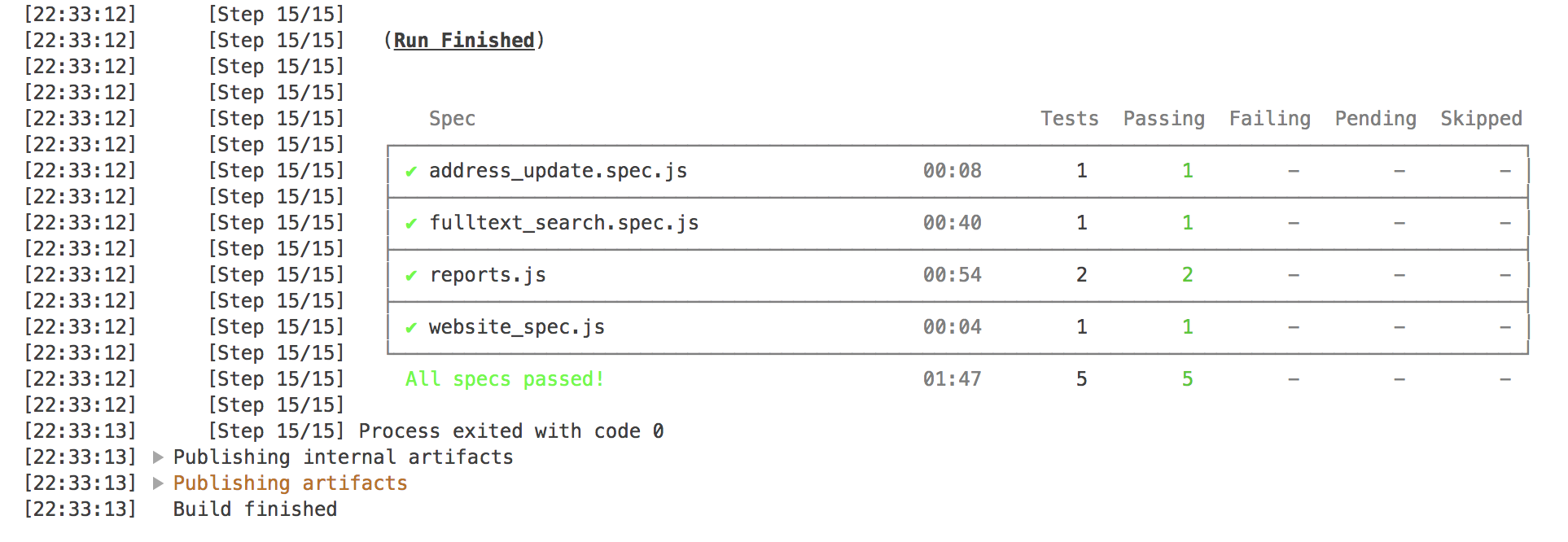
Task: Expand the orange Publishing artifacts section
Action: click(158, 483)
